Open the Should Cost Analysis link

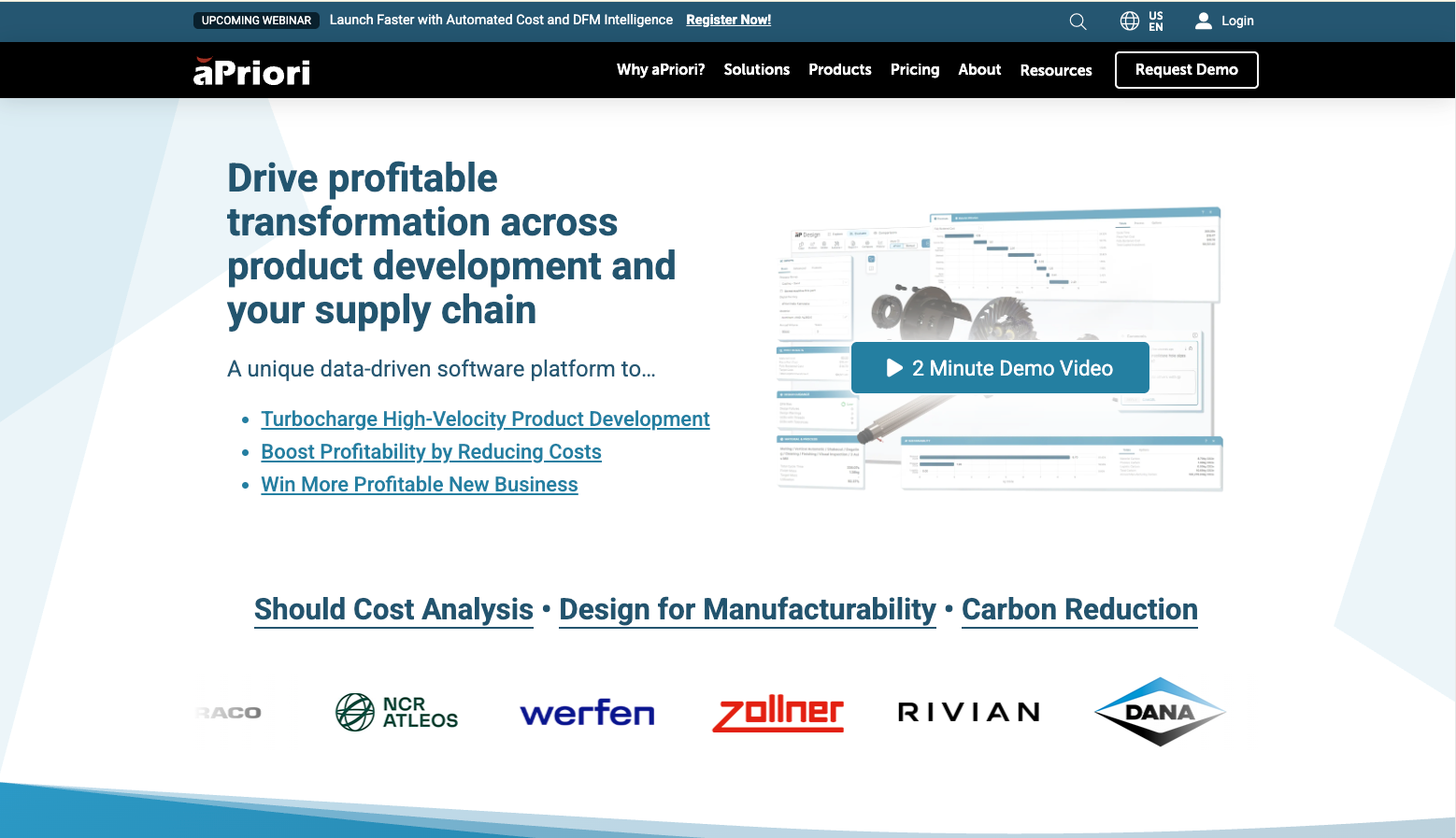[393, 610]
